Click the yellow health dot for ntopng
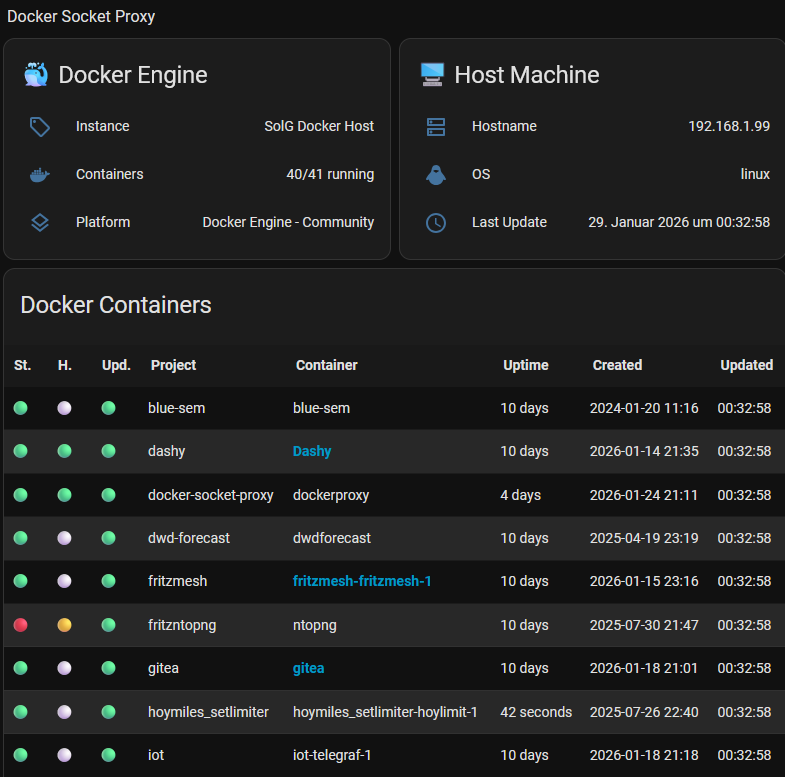 pos(65,625)
